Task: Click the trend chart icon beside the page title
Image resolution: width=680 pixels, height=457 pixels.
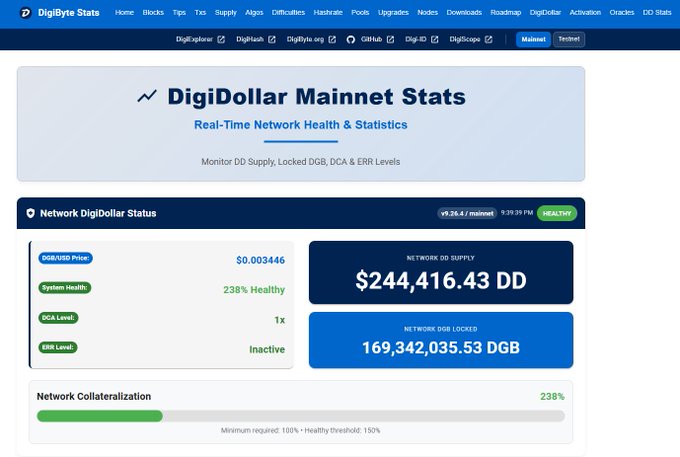Action: coord(147,96)
